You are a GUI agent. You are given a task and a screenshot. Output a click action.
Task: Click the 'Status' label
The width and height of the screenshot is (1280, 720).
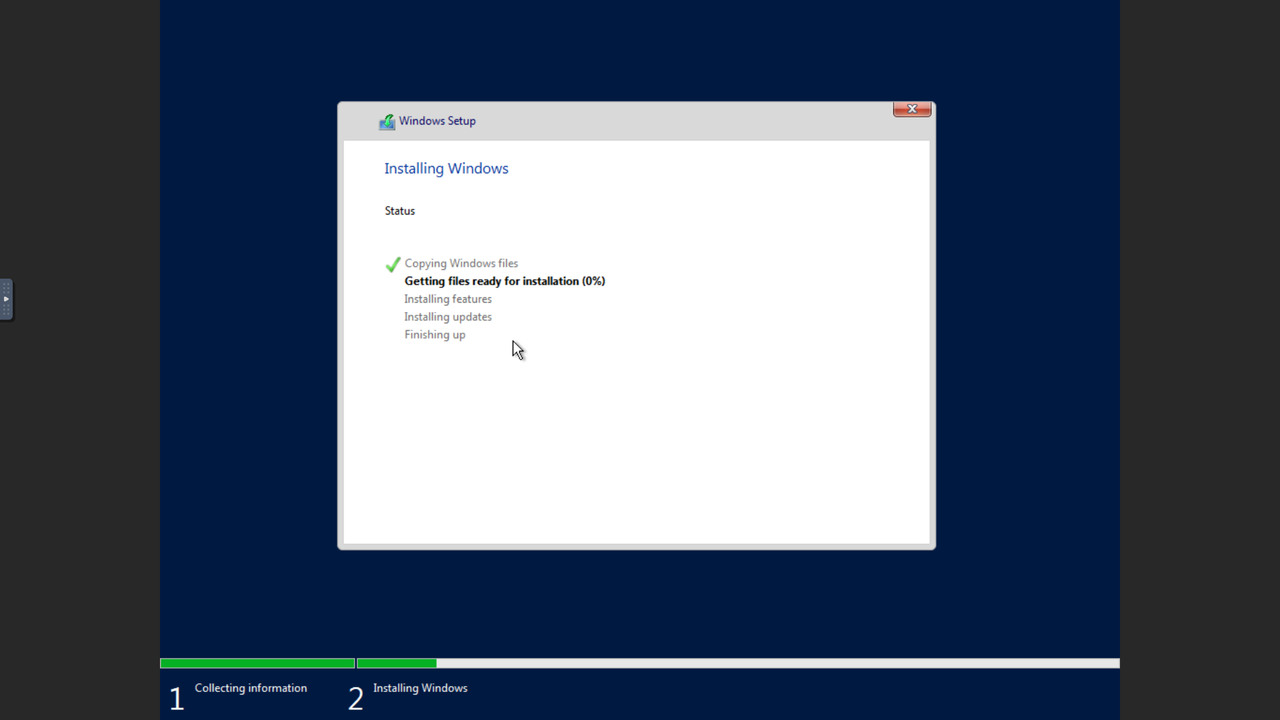coord(400,211)
